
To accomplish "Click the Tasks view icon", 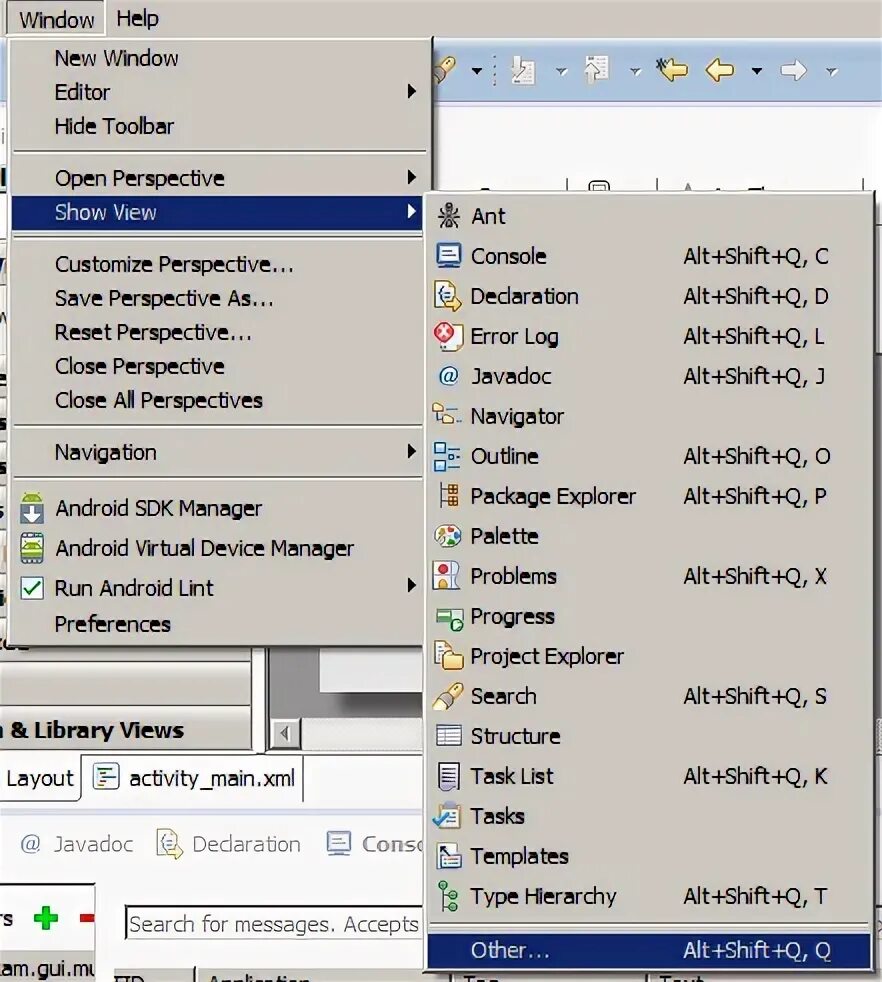I will click(x=447, y=816).
